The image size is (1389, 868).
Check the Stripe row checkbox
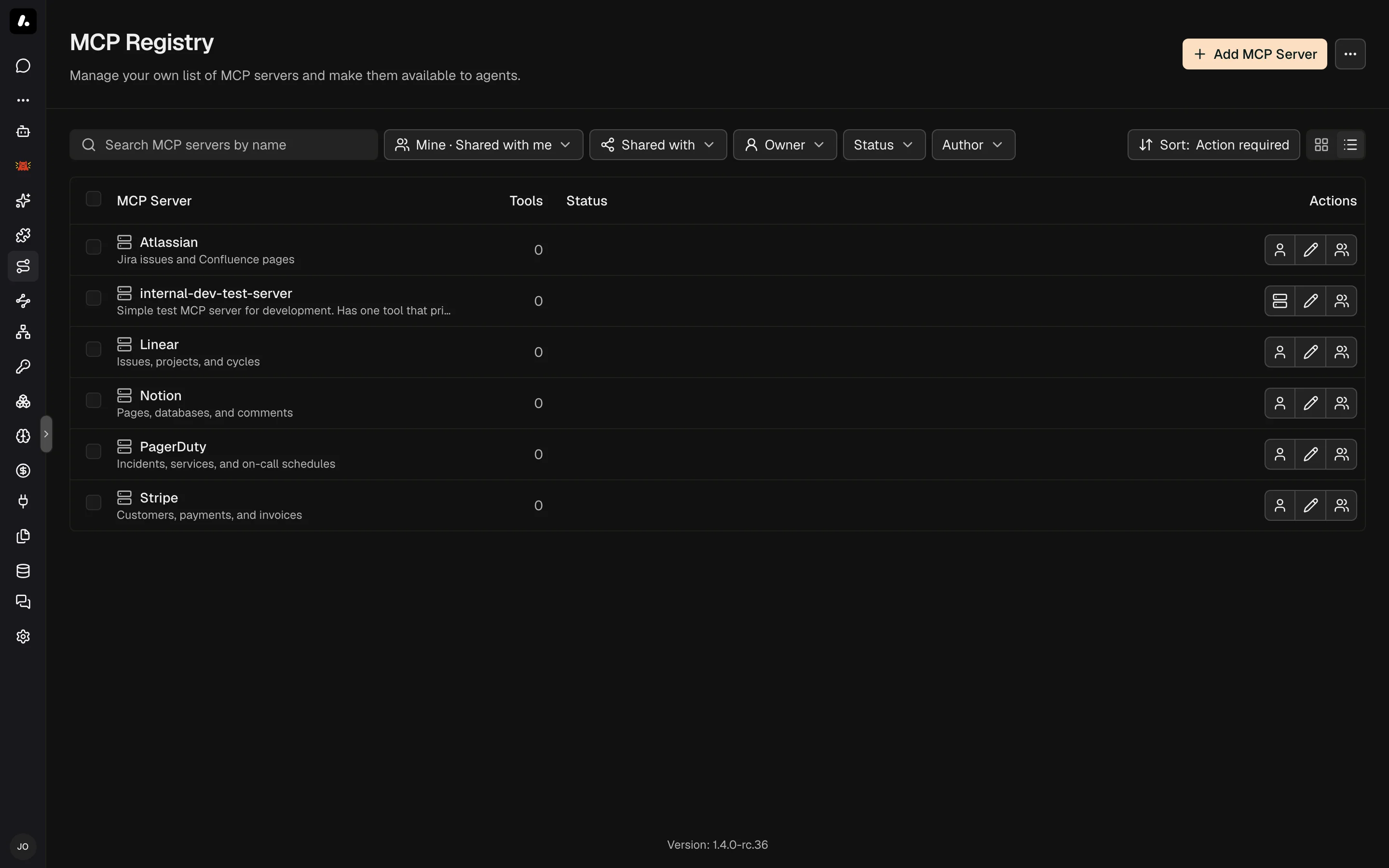(x=94, y=502)
